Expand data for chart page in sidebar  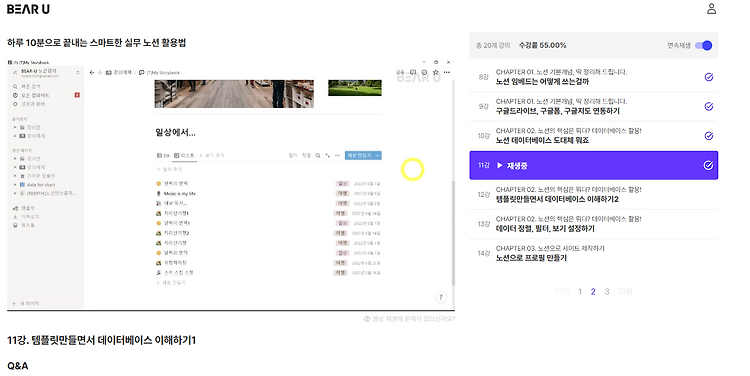(15, 185)
